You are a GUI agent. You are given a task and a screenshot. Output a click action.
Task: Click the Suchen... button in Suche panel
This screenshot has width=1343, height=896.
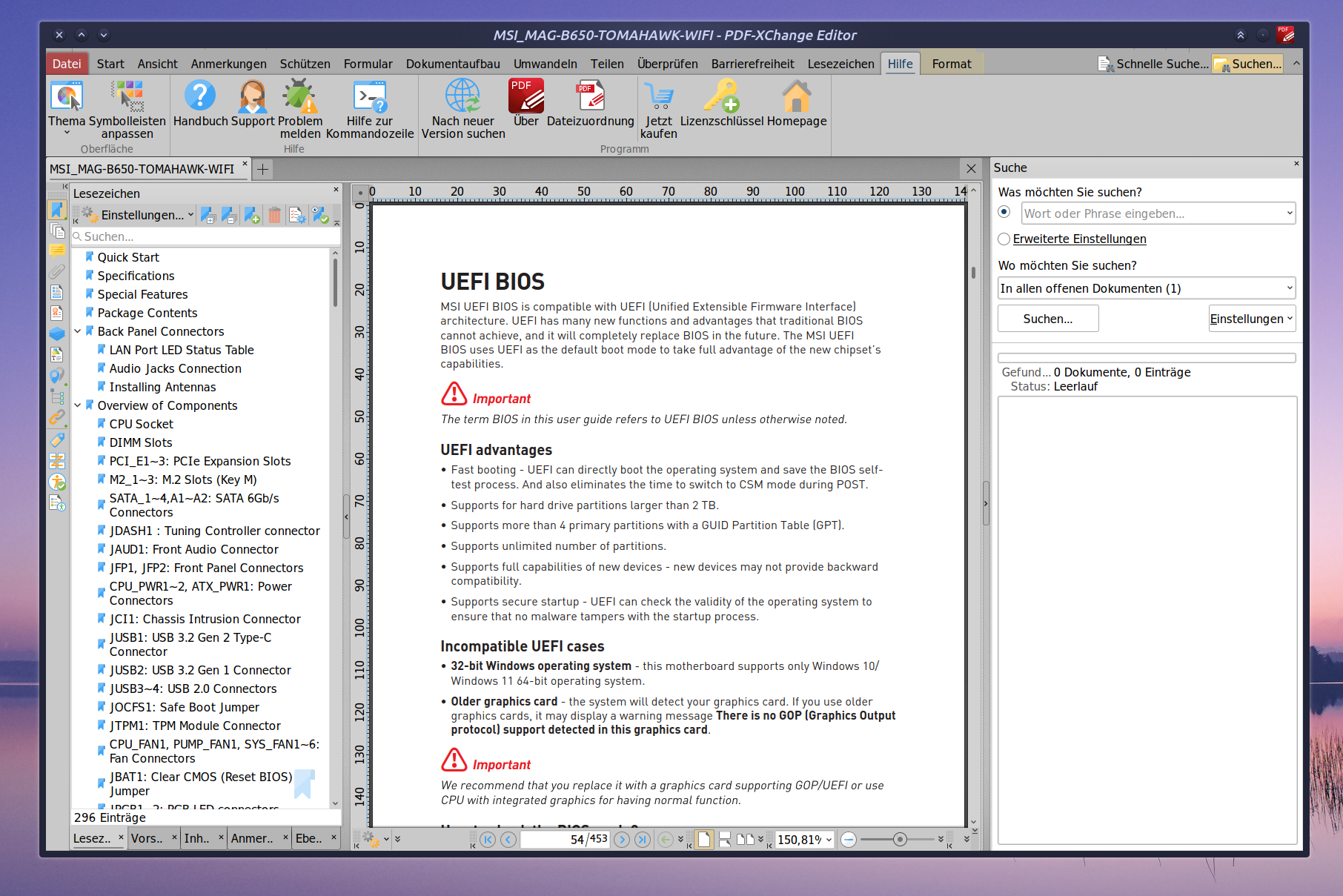[x=1048, y=319]
